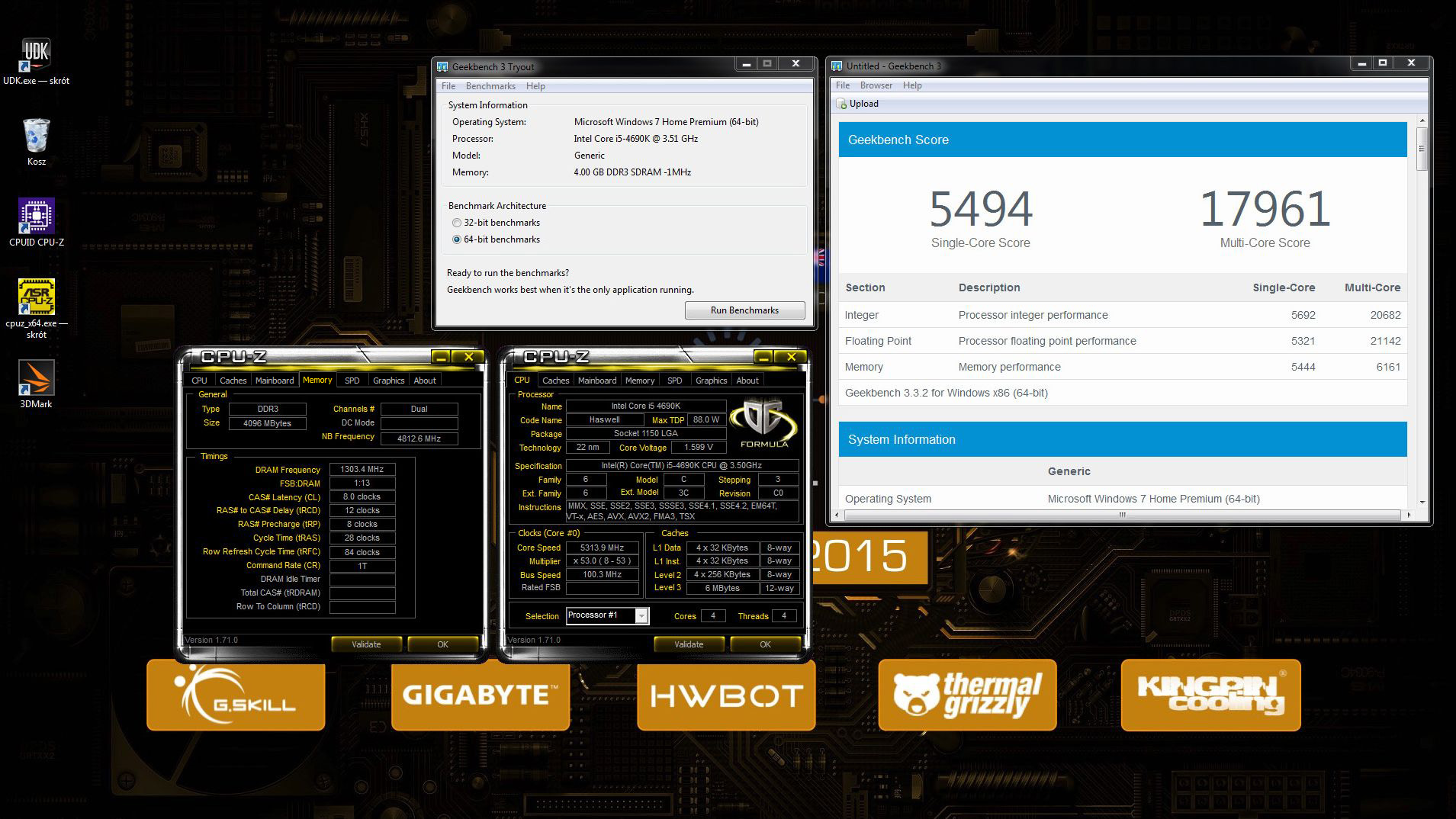Minimize the left CPU-Z memory window
The height and width of the screenshot is (819, 1456).
click(x=441, y=357)
